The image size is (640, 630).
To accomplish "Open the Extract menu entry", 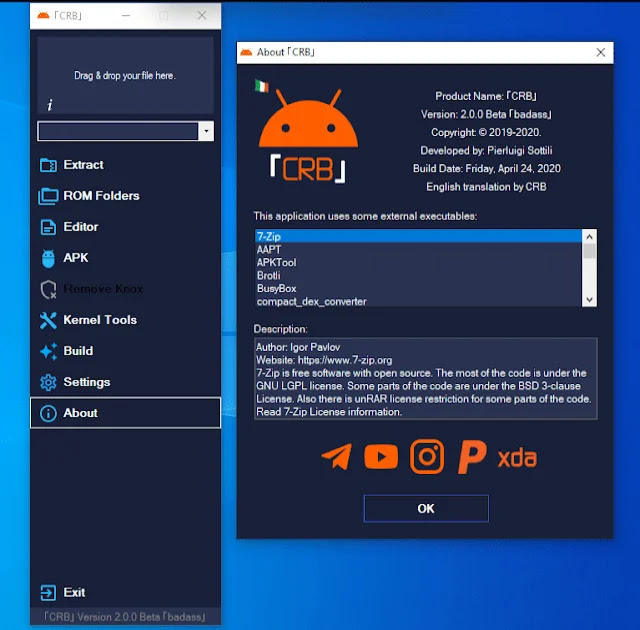I will tap(125, 165).
